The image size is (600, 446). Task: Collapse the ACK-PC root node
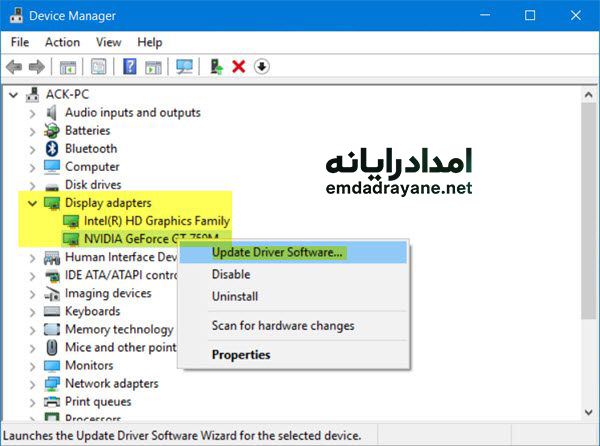pos(13,95)
